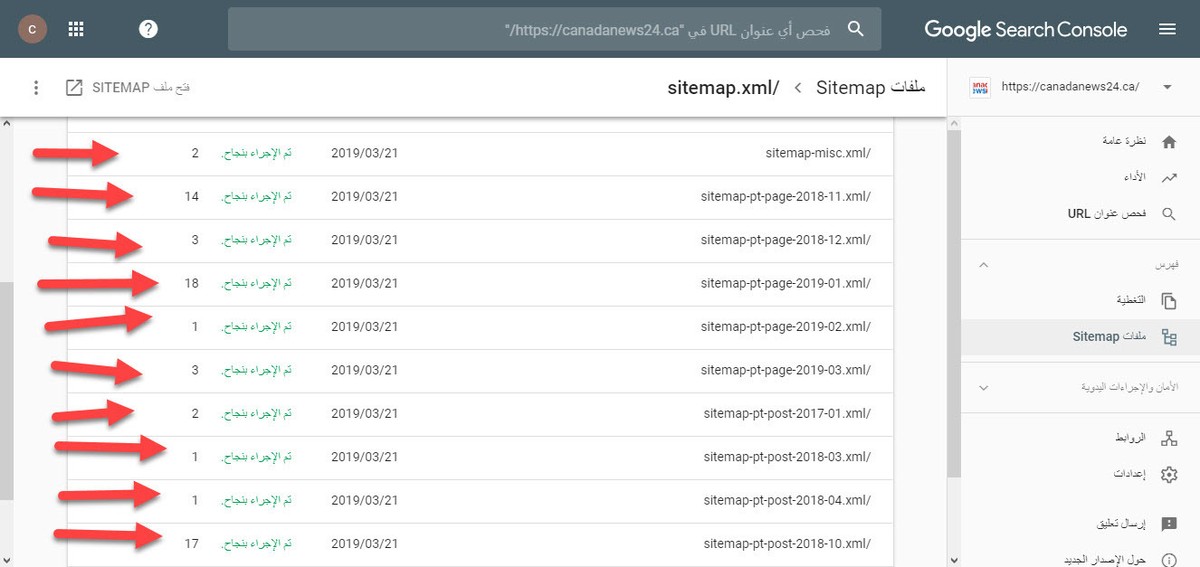Click the help question mark icon
1200x567 pixels.
tap(148, 29)
